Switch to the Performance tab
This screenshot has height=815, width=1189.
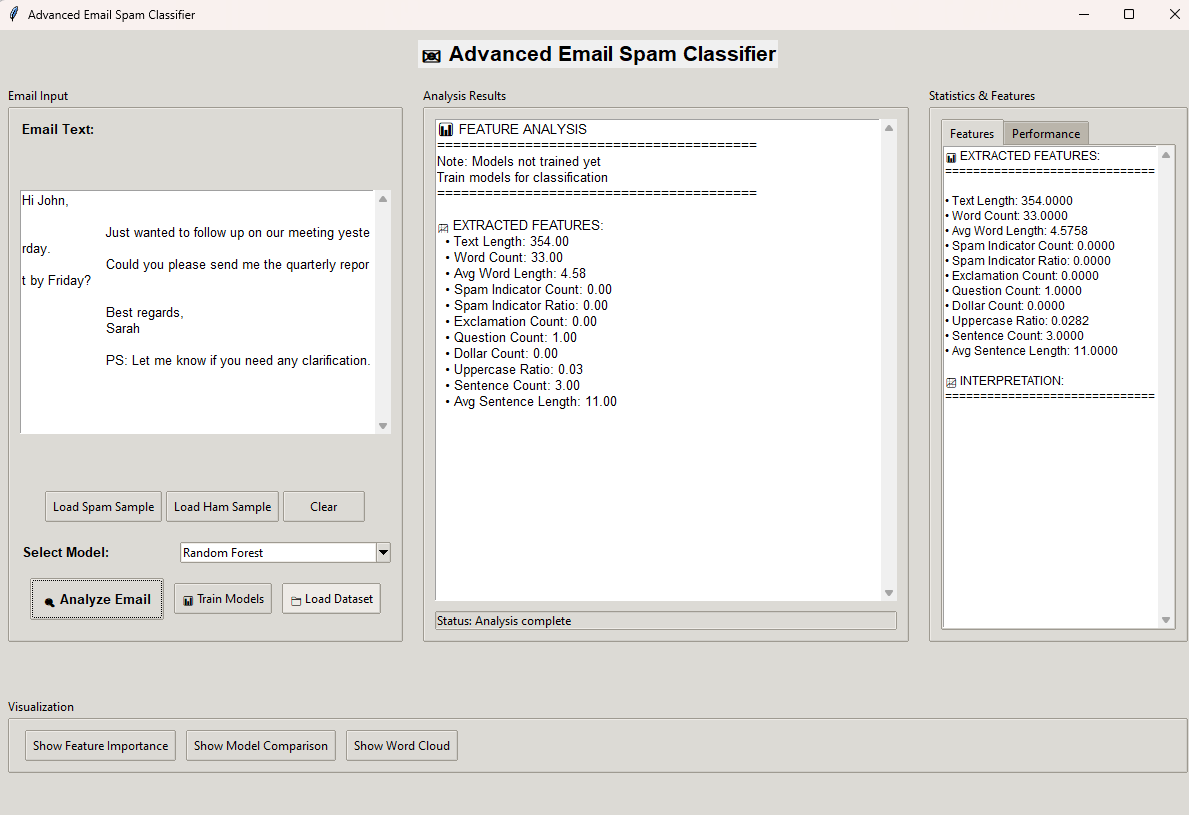1045,134
